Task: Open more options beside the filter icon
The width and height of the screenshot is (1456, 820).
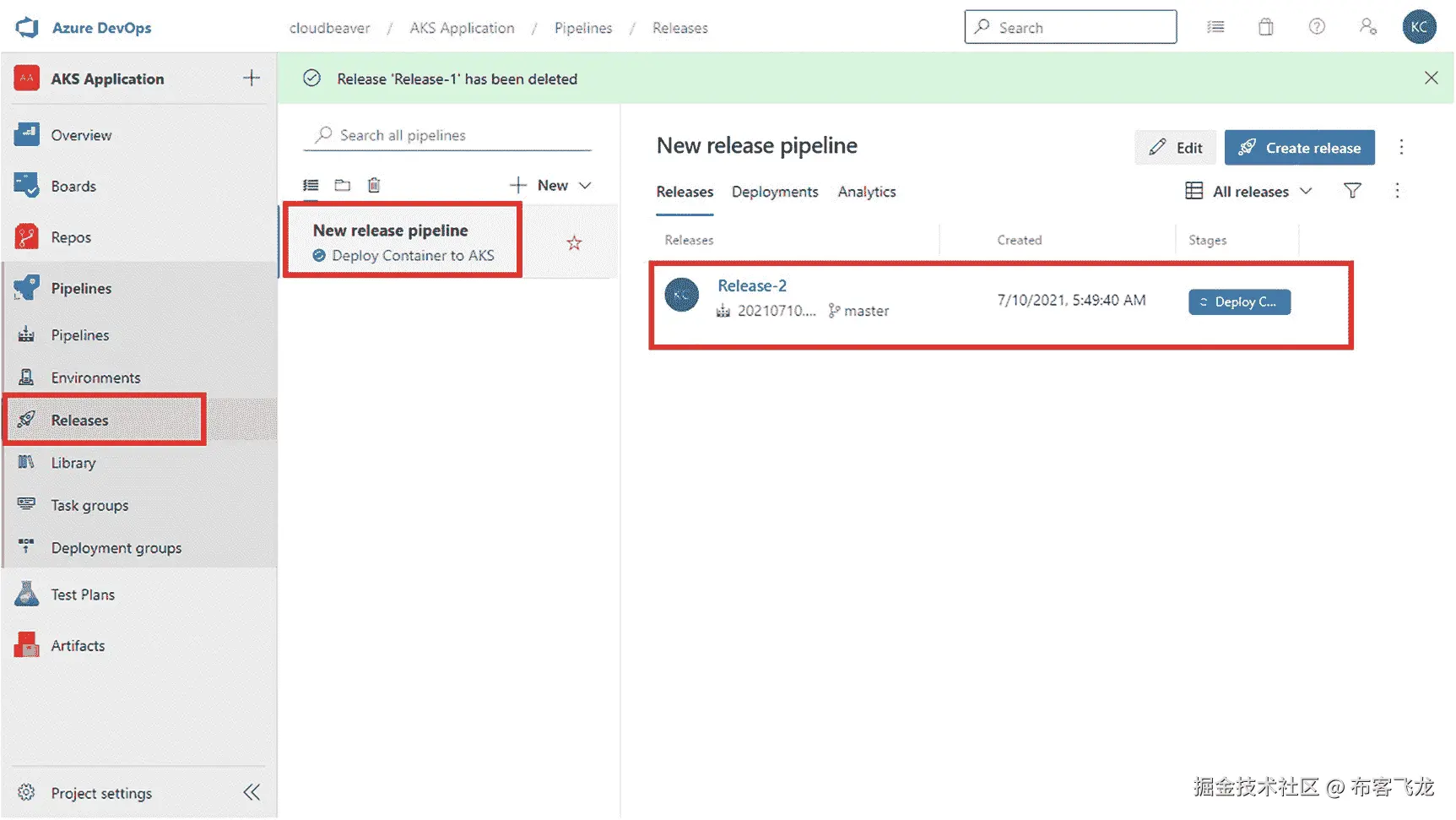Action: pyautogui.click(x=1397, y=191)
